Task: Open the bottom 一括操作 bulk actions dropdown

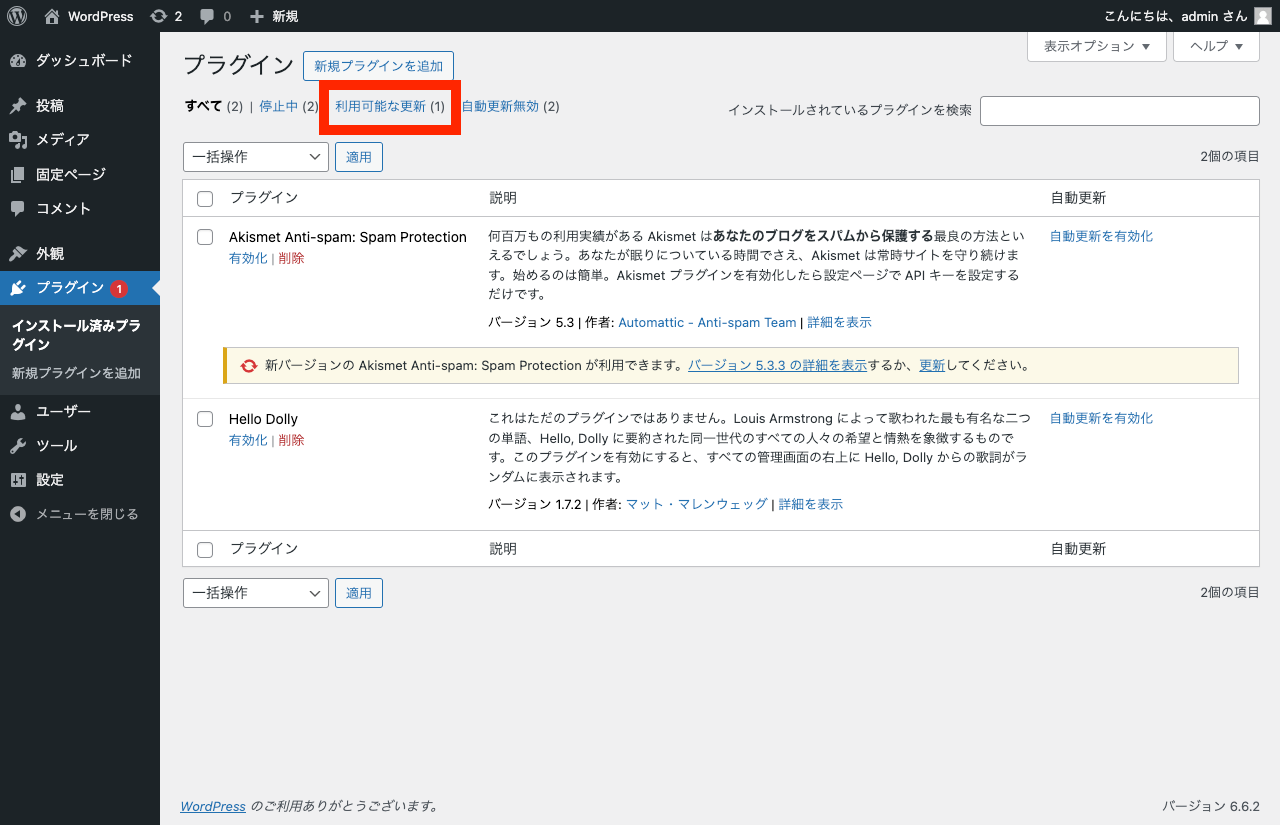Action: coord(256,593)
